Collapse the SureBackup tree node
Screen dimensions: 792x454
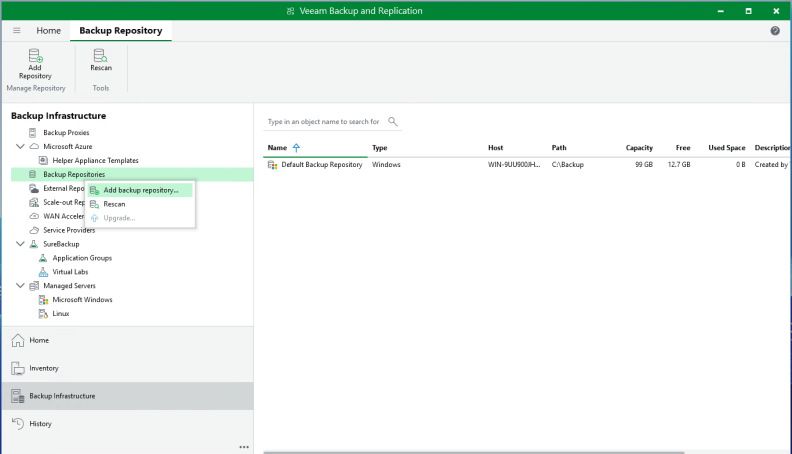pos(21,244)
